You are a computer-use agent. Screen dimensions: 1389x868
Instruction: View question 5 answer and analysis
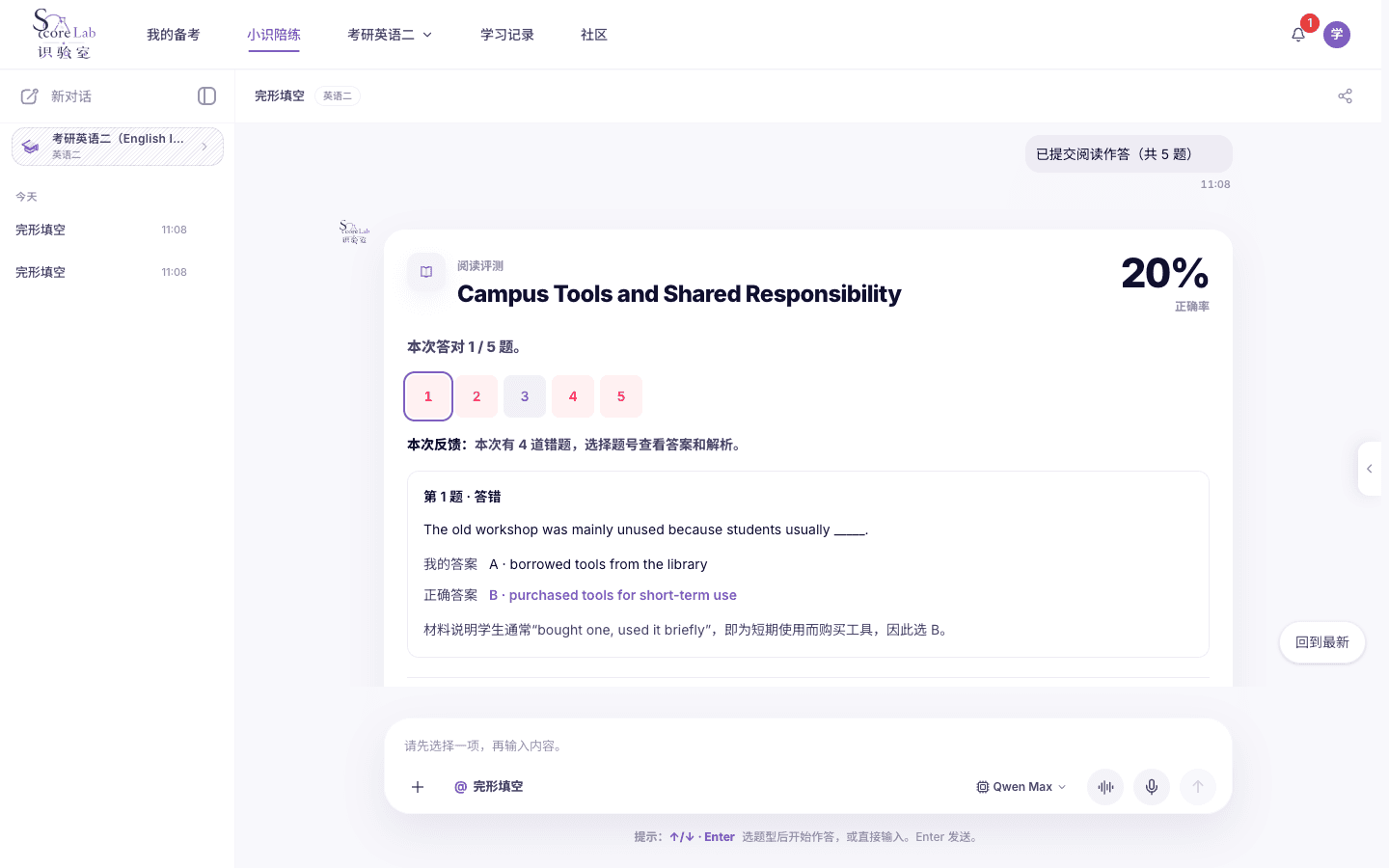tap(621, 396)
